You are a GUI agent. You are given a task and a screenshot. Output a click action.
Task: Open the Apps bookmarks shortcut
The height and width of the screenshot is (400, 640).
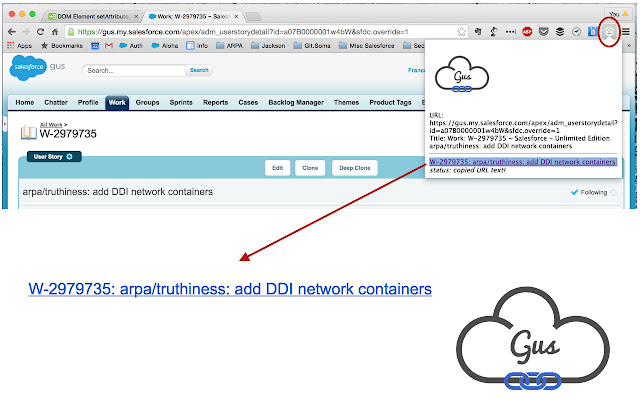click(19, 46)
